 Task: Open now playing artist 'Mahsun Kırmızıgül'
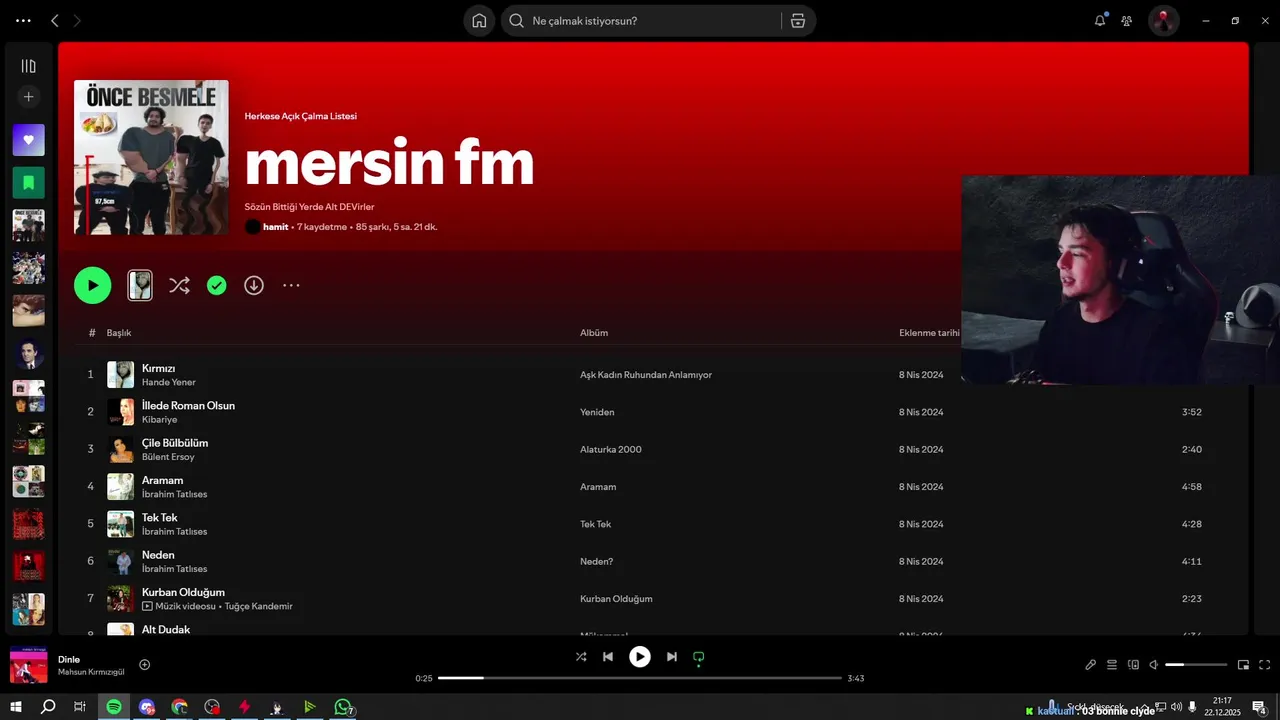click(91, 672)
